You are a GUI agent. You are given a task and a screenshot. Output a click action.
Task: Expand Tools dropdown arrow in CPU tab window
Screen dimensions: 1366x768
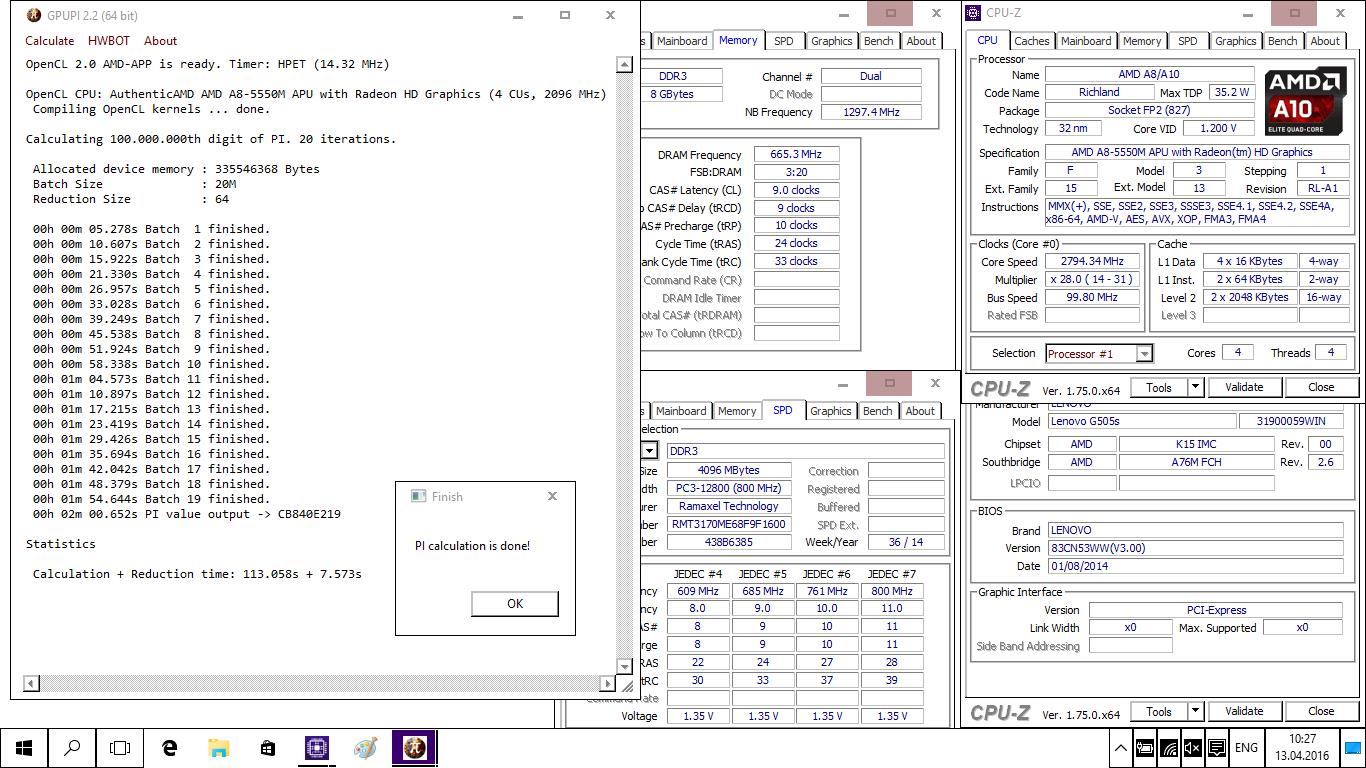(1195, 387)
